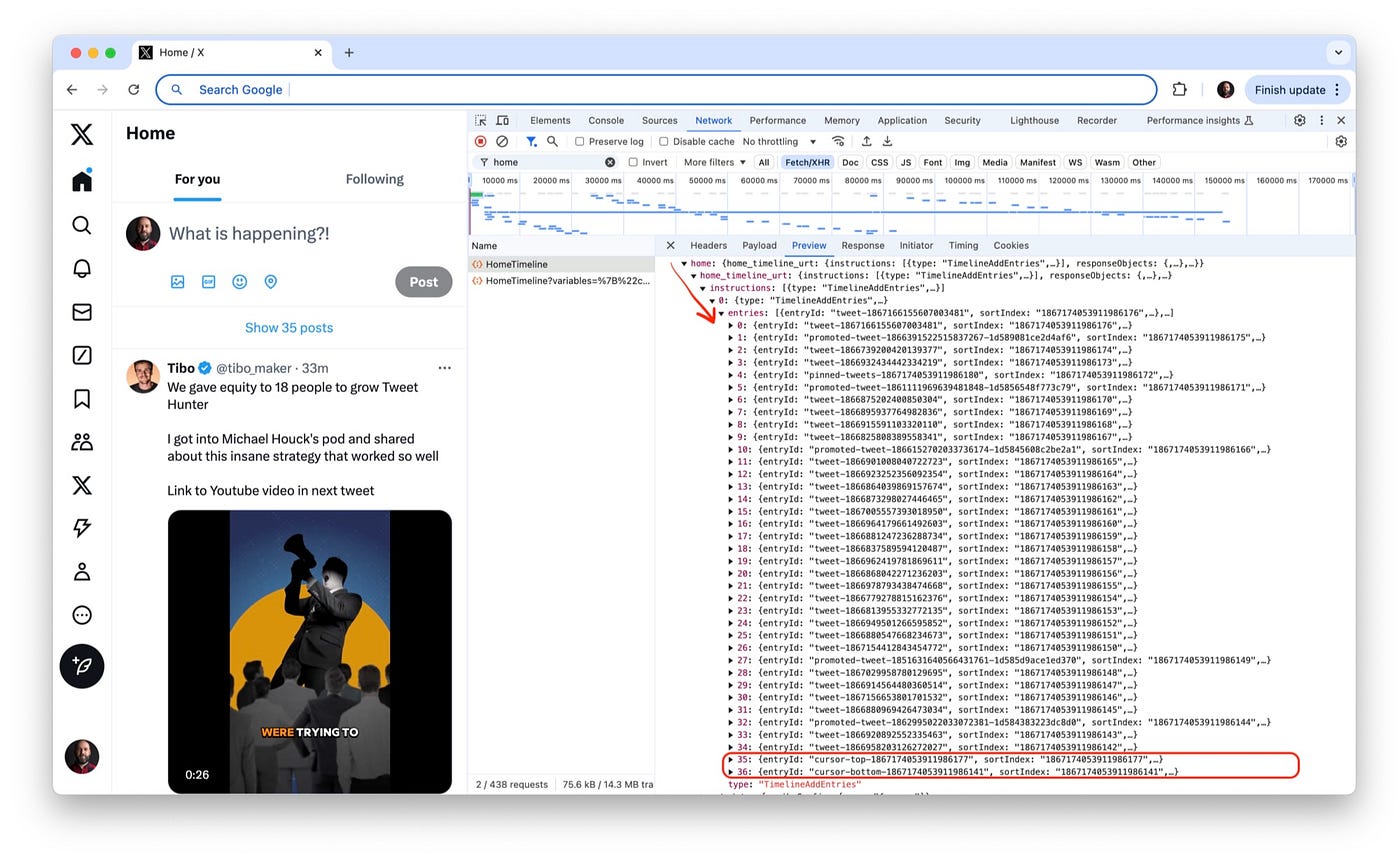Image resolution: width=1400 pixels, height=856 pixels.
Task: Toggle the WS request type filter
Action: pyautogui.click(x=1075, y=162)
